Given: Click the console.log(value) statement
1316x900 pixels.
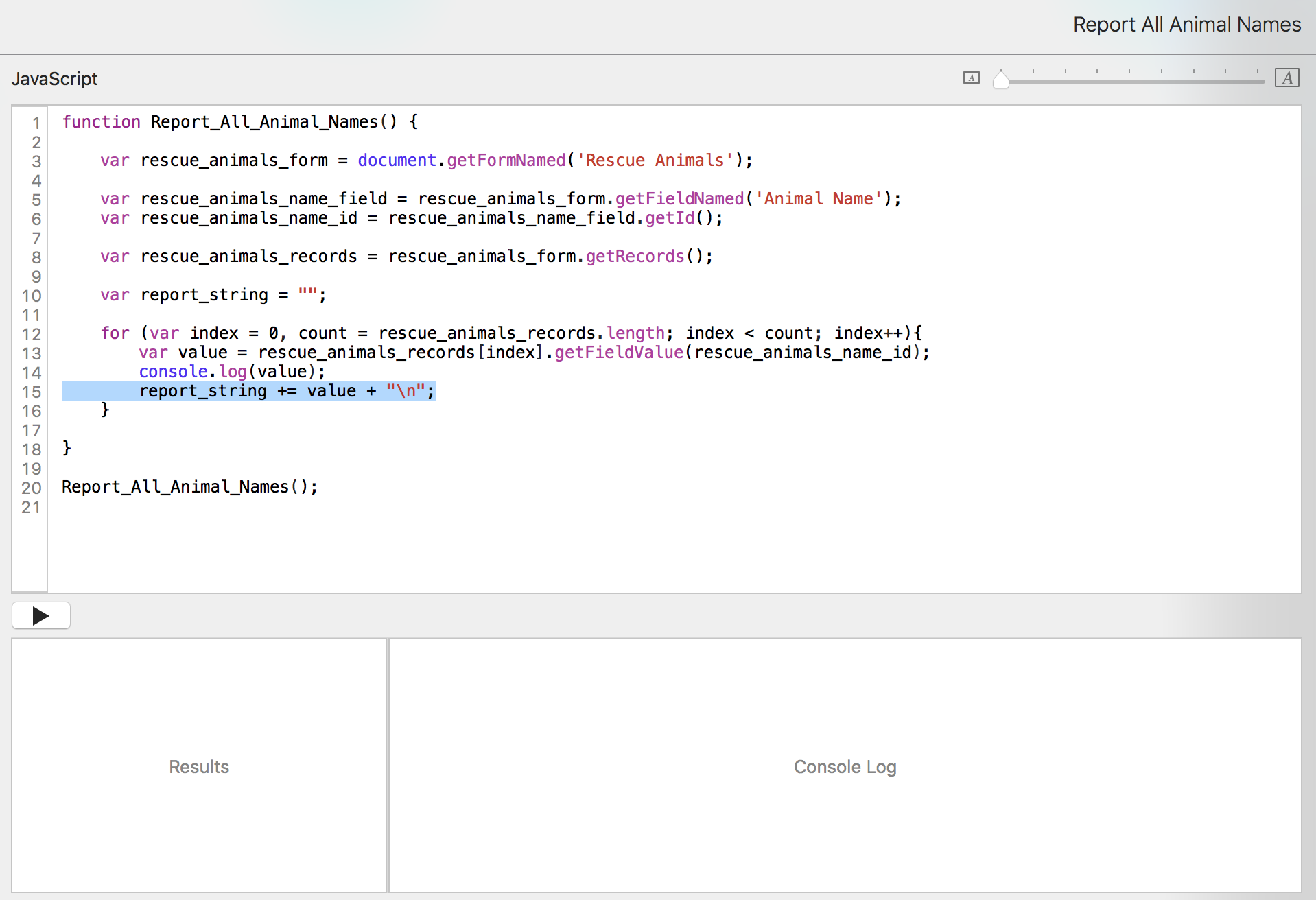Looking at the screenshot, I should pos(232,372).
